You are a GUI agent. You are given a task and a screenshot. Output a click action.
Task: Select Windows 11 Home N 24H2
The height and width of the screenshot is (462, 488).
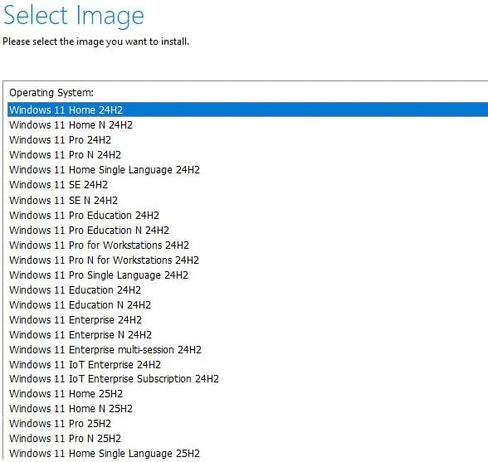tap(71, 125)
